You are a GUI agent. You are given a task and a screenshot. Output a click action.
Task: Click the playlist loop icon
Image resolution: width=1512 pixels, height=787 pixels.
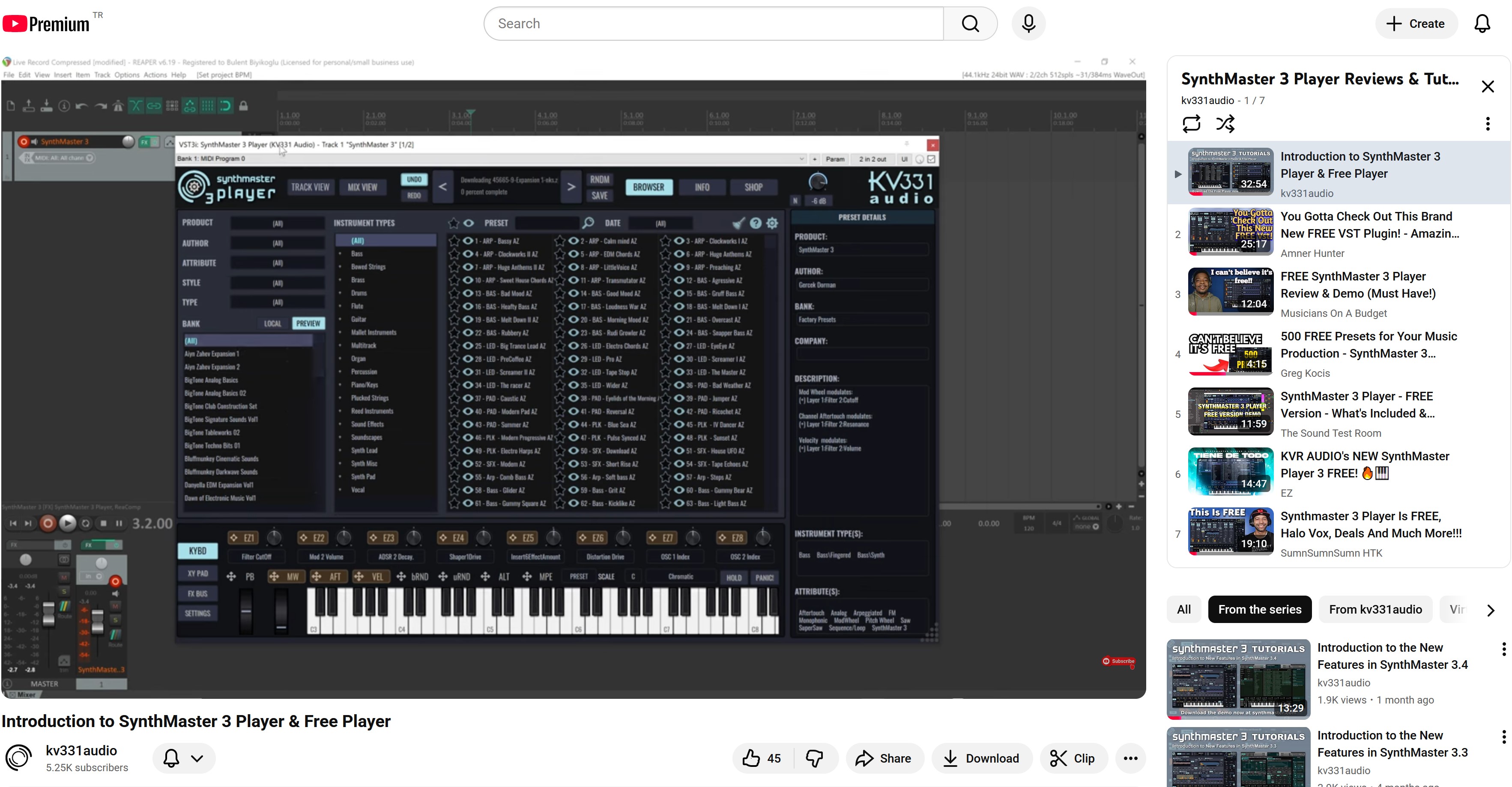[x=1191, y=124]
